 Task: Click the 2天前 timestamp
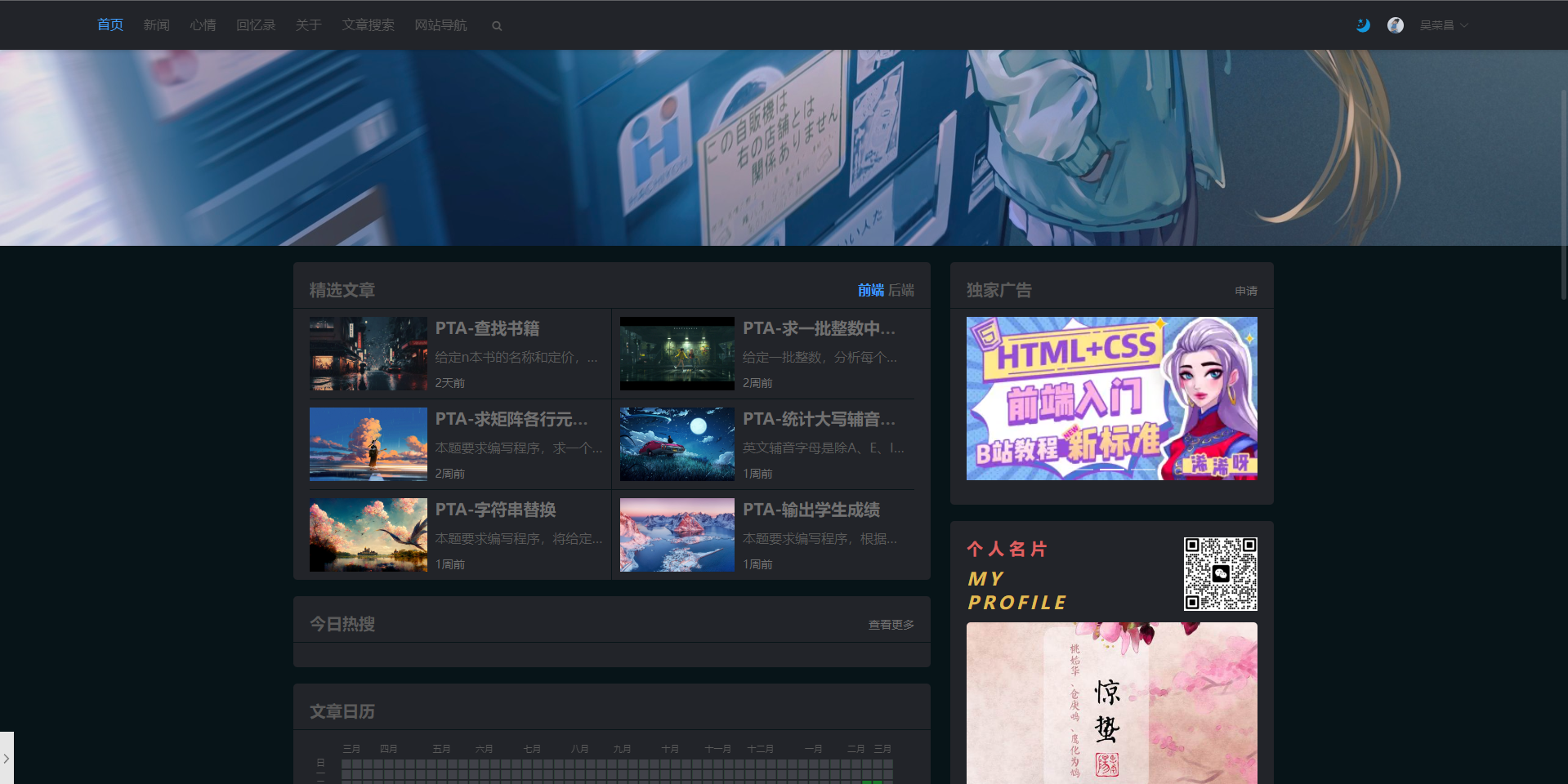(449, 383)
